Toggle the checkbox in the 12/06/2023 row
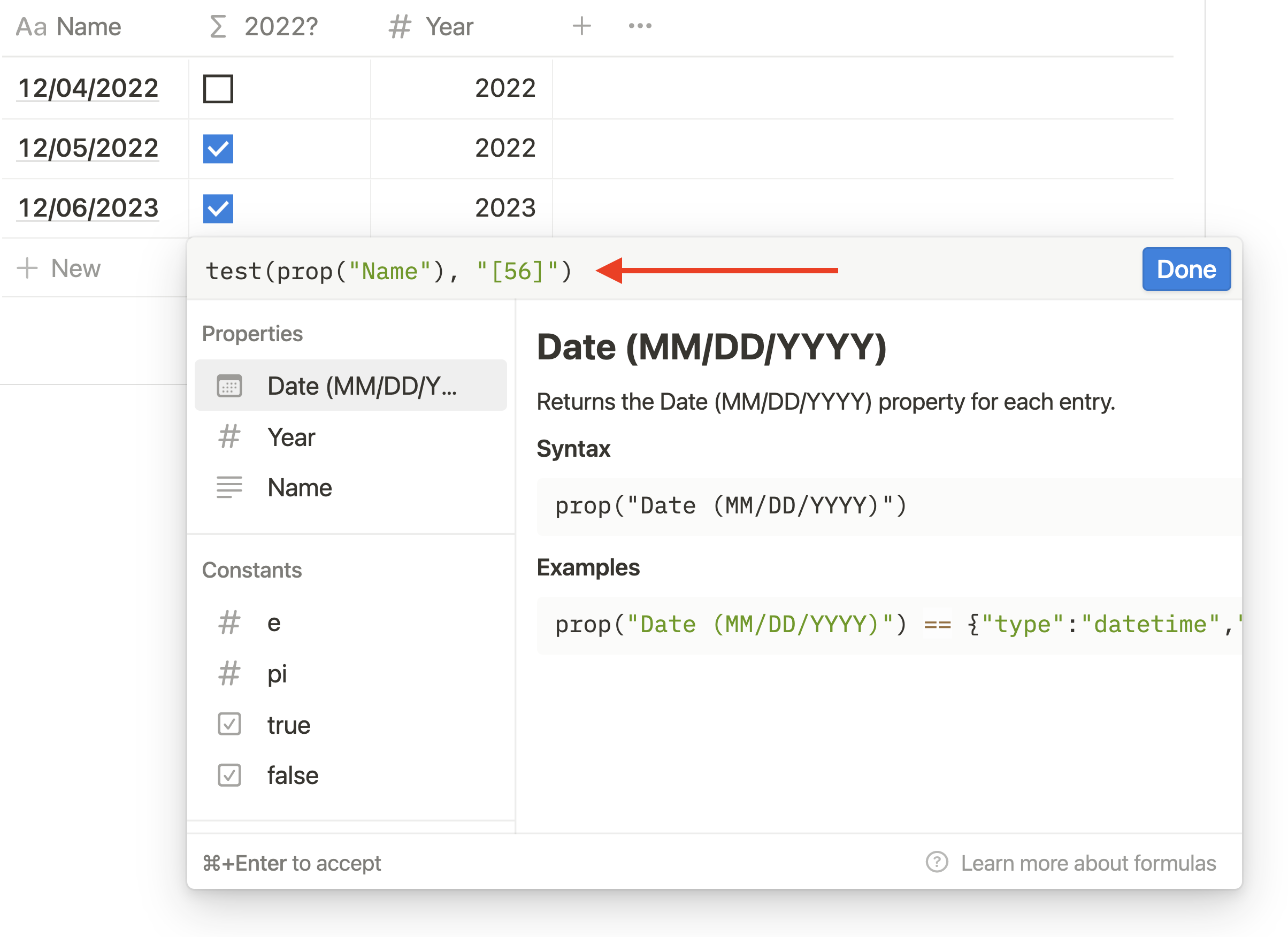The image size is (1288, 937). 218,209
